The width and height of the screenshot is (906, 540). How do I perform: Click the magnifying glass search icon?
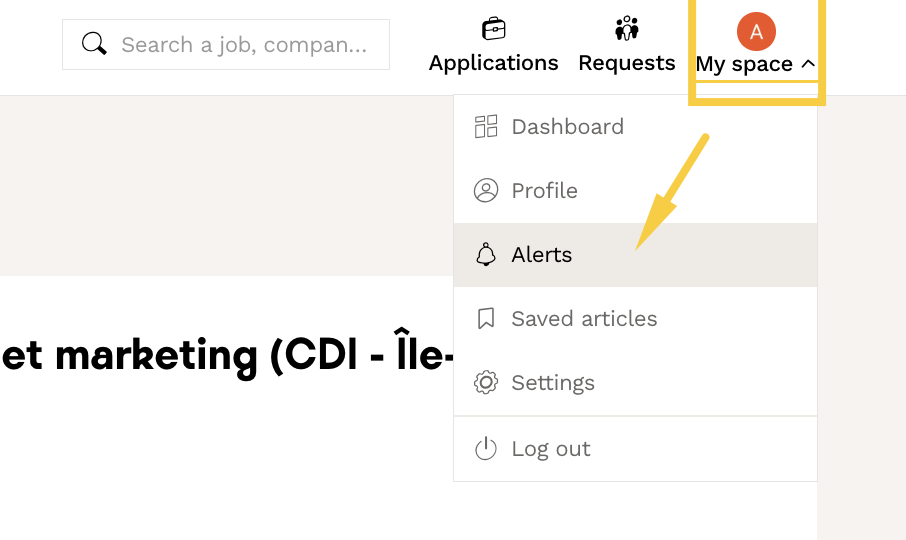click(x=94, y=44)
